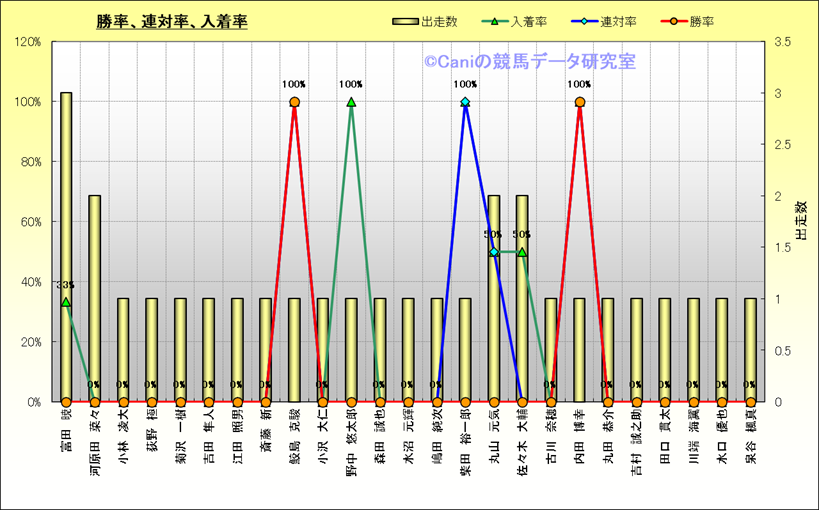Click the 50% green triangle above 佐々木 大輔
The height and width of the screenshot is (510, 819).
pos(522,252)
